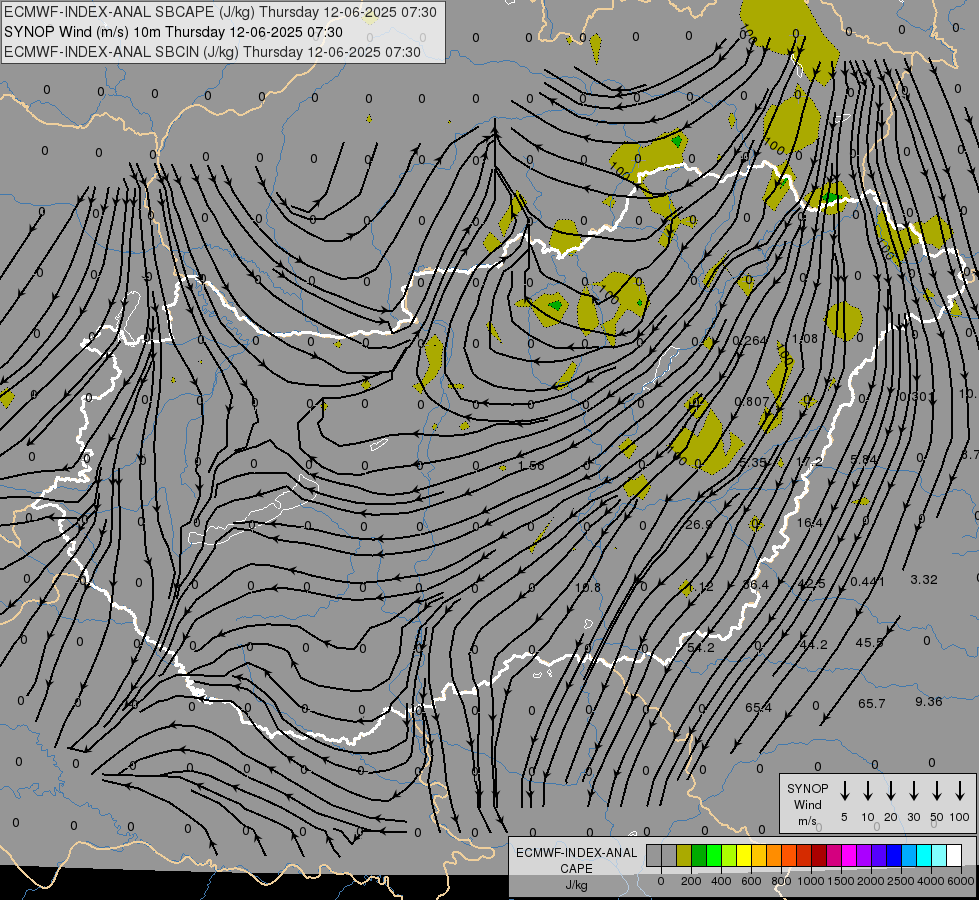Click the 6000 tick label on CAPE legend
Viewport: 979px width, 900px height.
click(962, 881)
